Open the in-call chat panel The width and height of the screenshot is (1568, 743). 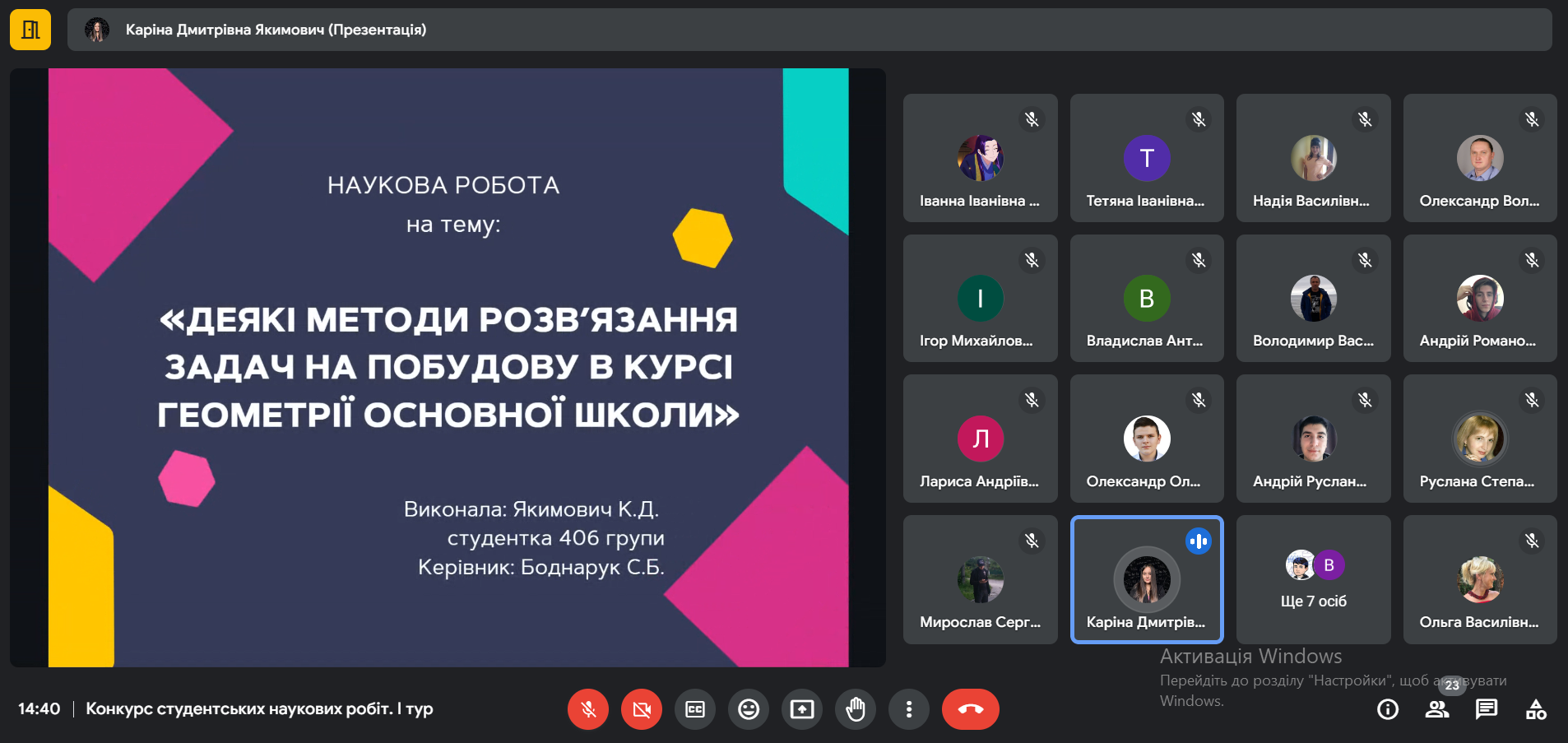click(1487, 709)
